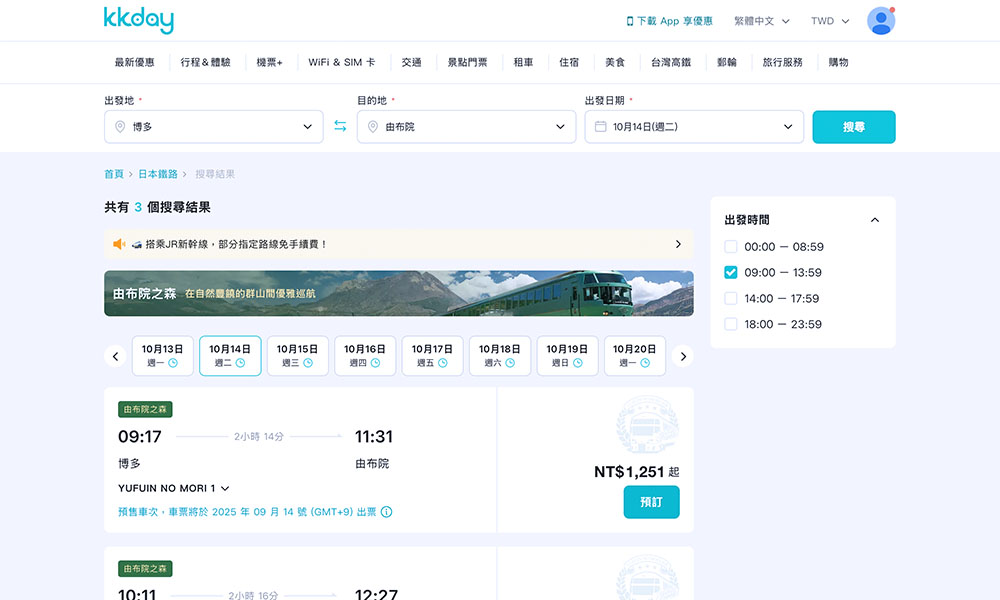Open the 繁體中文 language dropdown
1000x600 pixels.
pos(761,21)
